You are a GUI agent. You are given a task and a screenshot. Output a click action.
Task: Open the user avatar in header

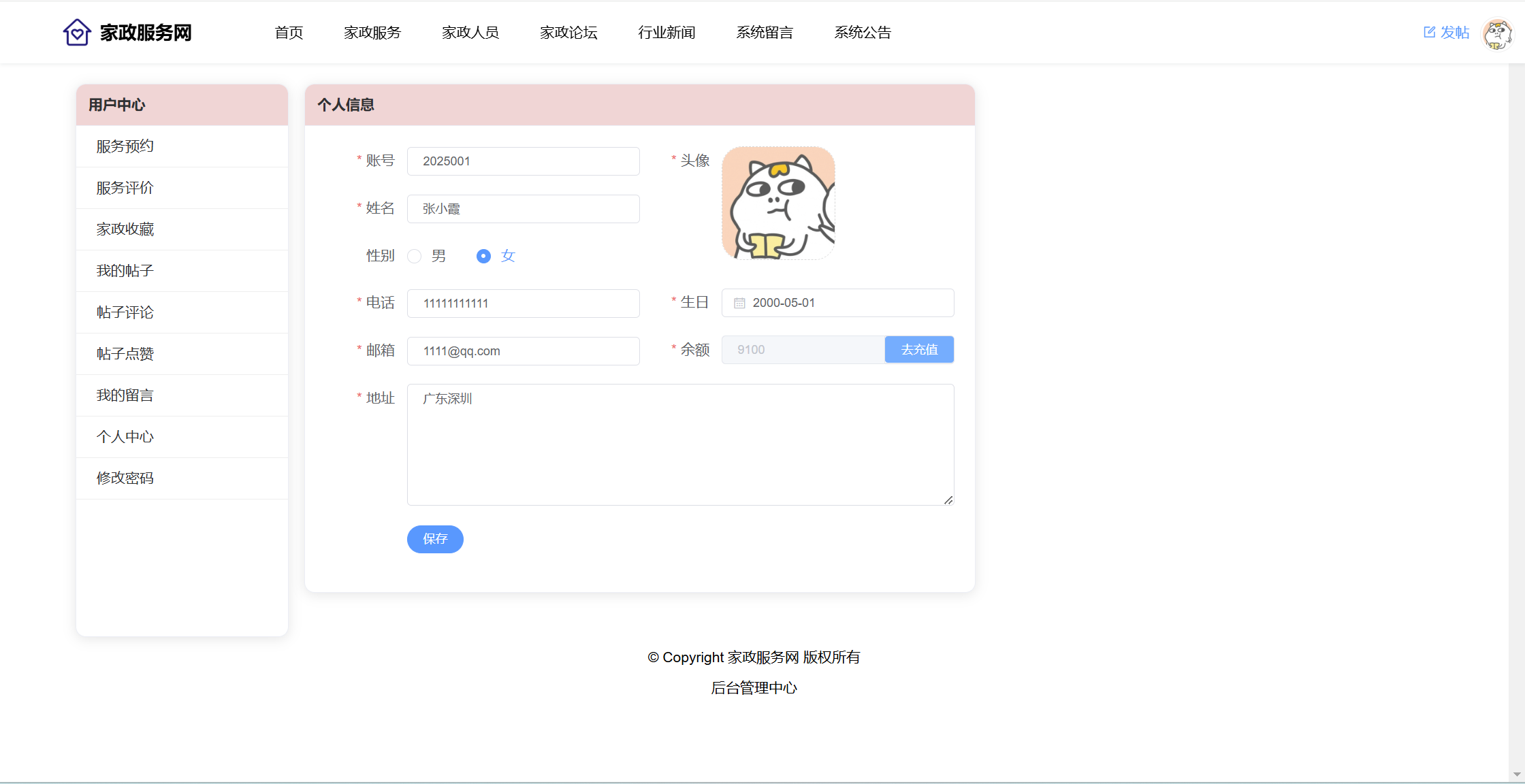(1497, 34)
